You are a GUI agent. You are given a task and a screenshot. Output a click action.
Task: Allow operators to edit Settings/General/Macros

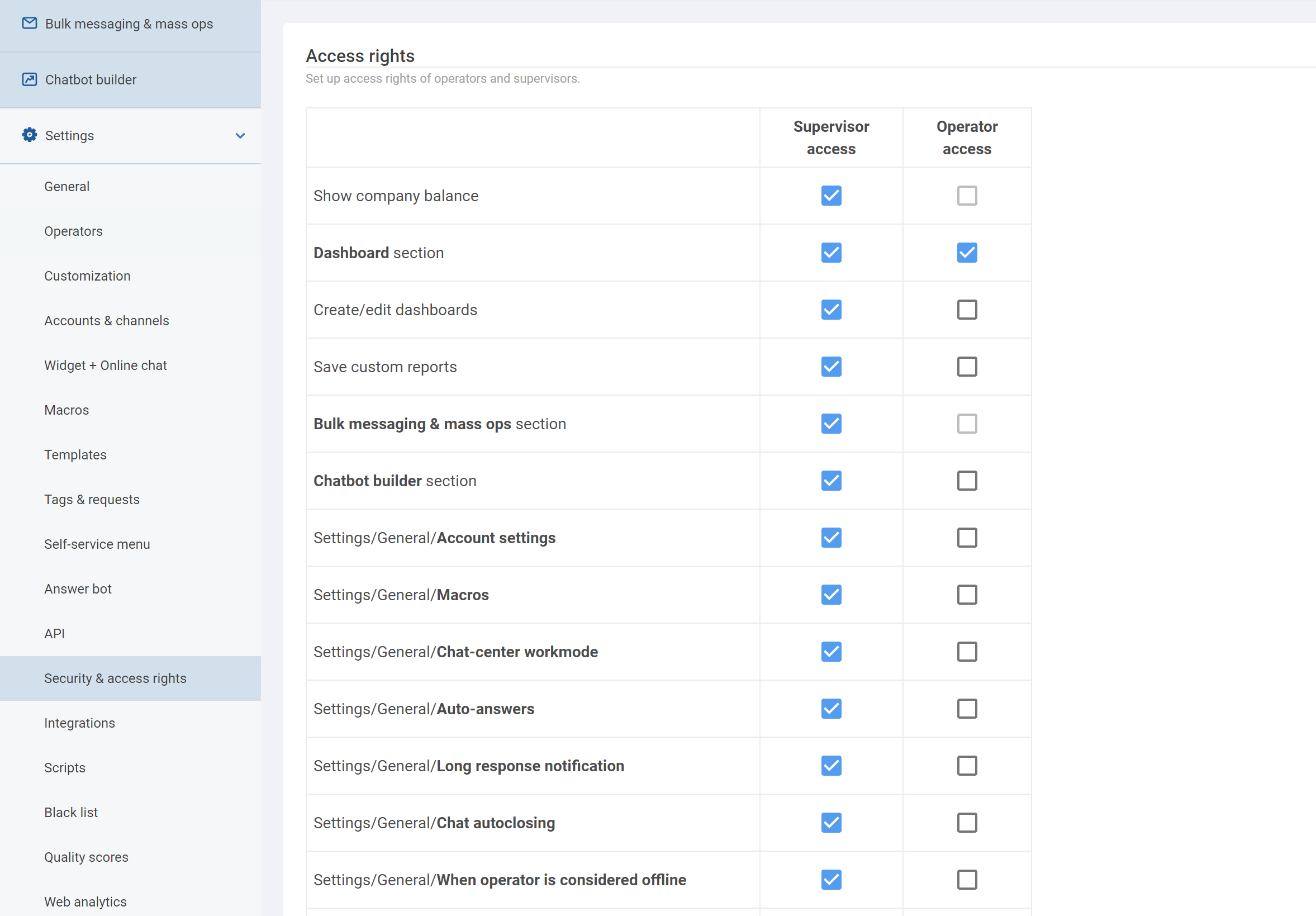pos(966,595)
